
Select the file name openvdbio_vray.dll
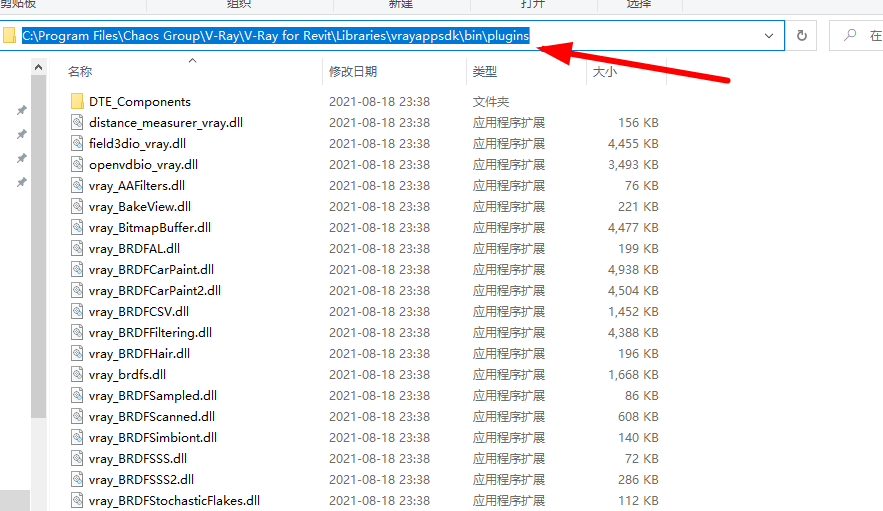(x=143, y=165)
